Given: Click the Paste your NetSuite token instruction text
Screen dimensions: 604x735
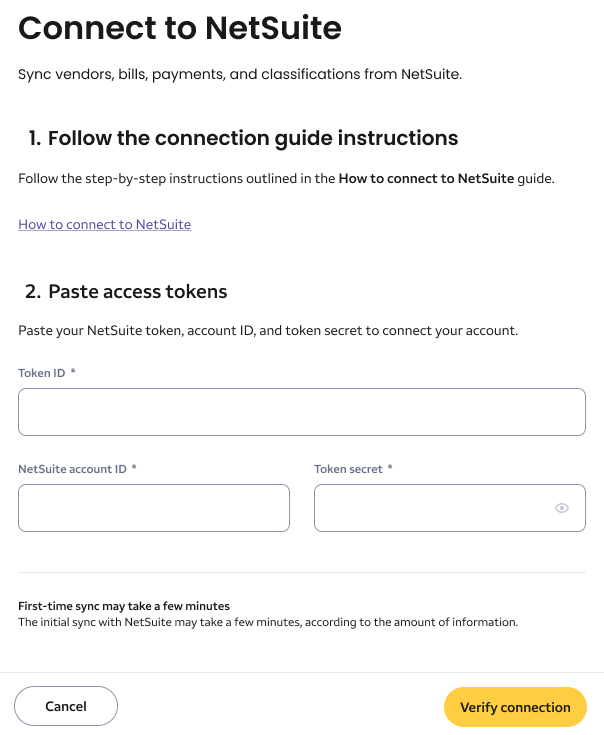Looking at the screenshot, I should [x=268, y=330].
